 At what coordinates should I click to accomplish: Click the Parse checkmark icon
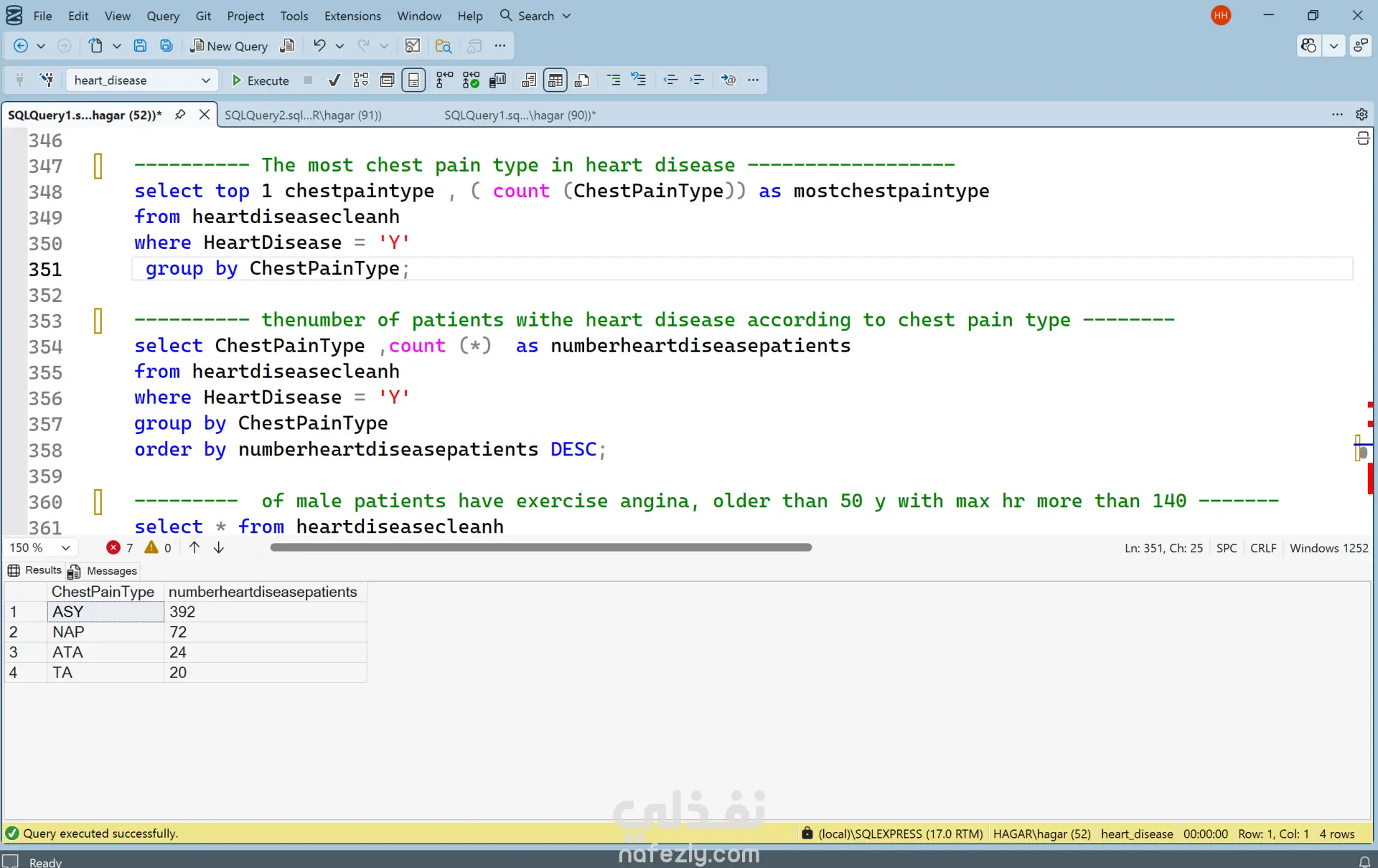click(x=334, y=80)
